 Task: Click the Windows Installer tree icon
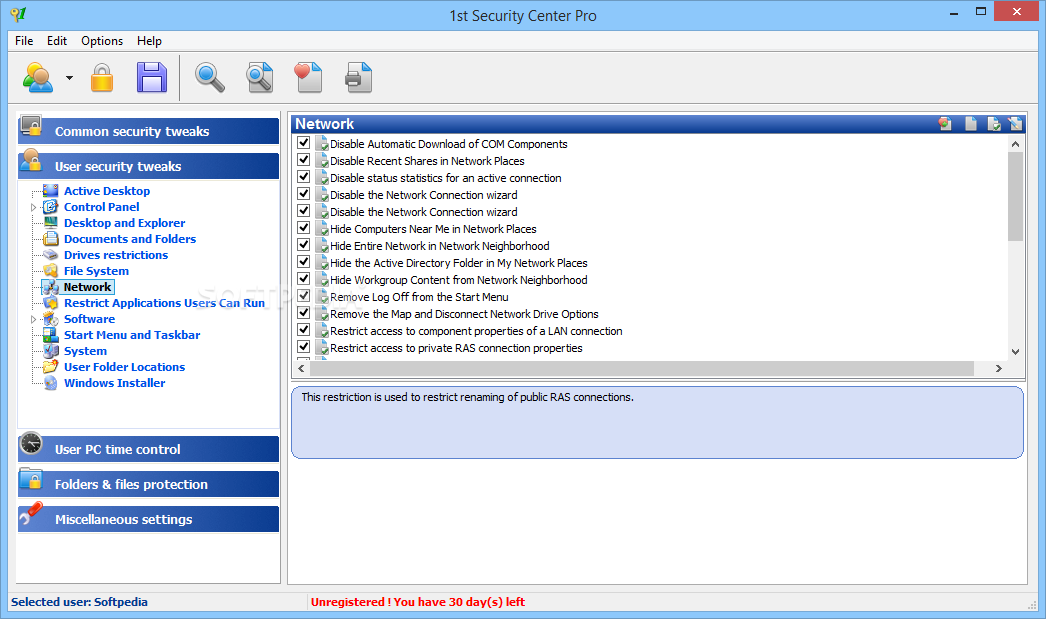click(x=51, y=383)
